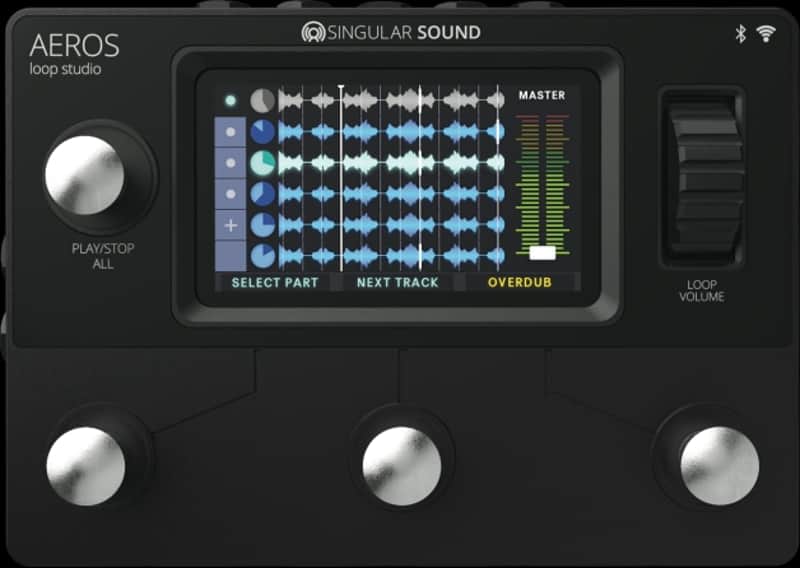Tap the SELECT PART label on screen

click(x=274, y=282)
